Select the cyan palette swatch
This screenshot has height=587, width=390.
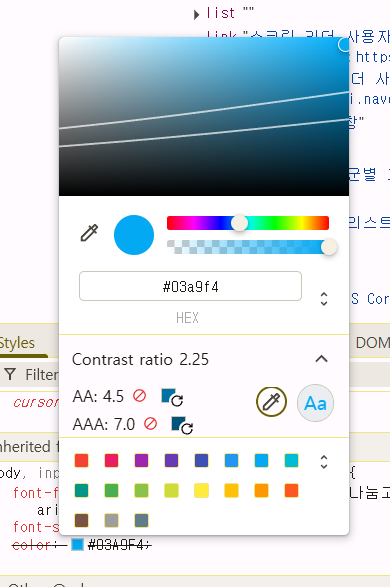(x=291, y=460)
